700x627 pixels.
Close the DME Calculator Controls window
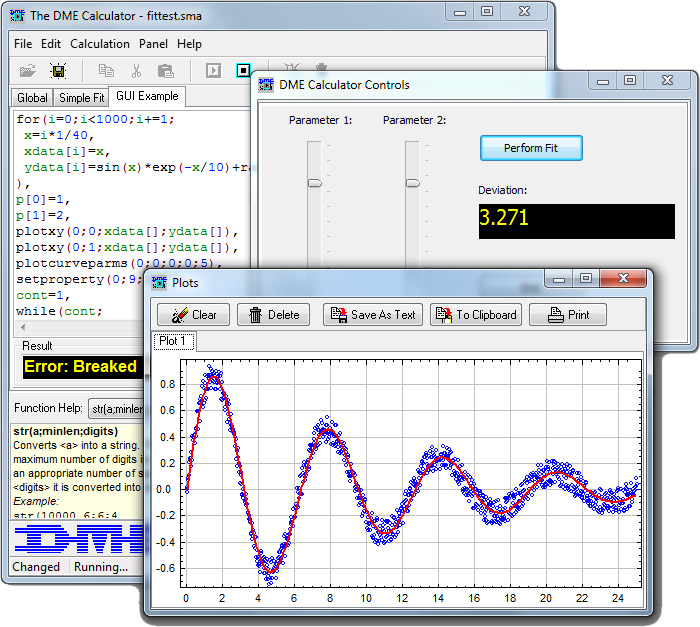[667, 80]
